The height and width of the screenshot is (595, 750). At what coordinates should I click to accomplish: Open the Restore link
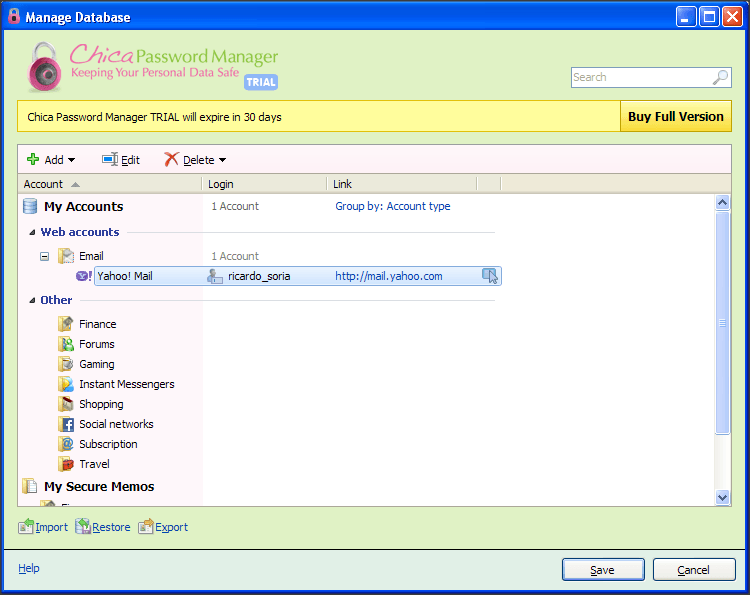point(111,527)
